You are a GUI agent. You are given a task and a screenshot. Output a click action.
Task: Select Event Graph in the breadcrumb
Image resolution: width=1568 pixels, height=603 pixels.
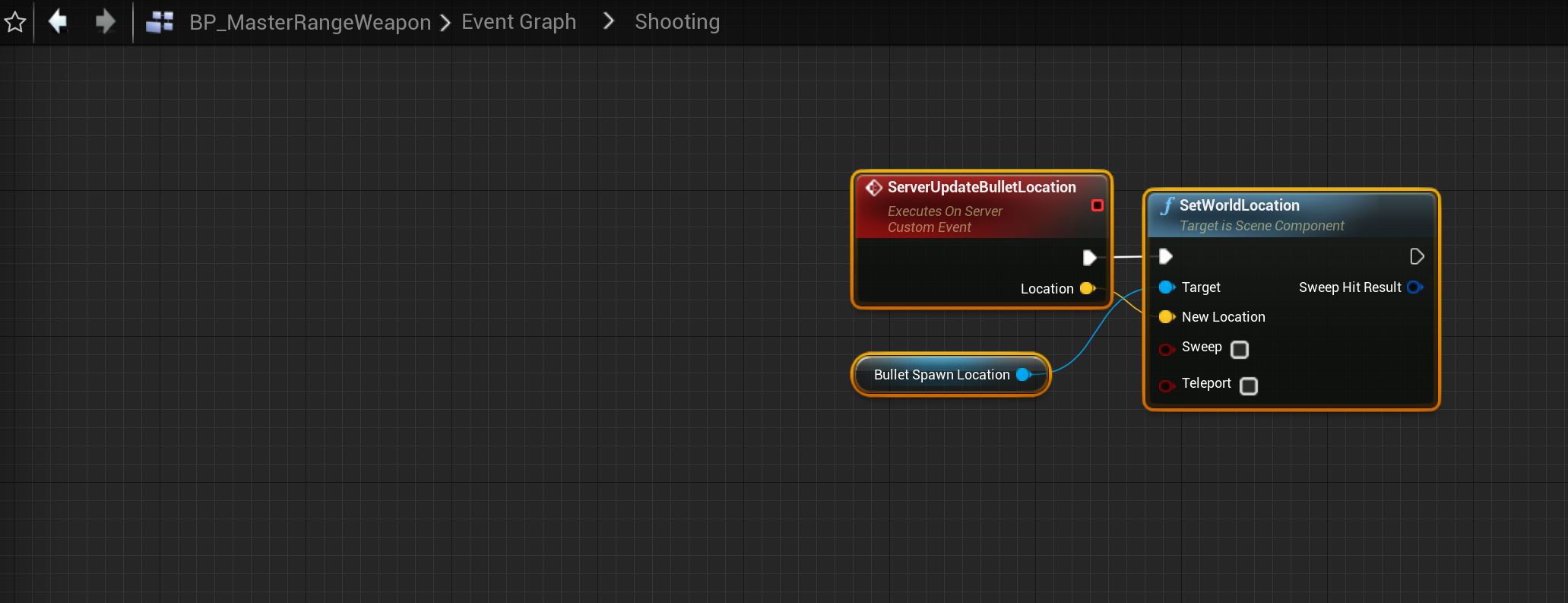(518, 22)
